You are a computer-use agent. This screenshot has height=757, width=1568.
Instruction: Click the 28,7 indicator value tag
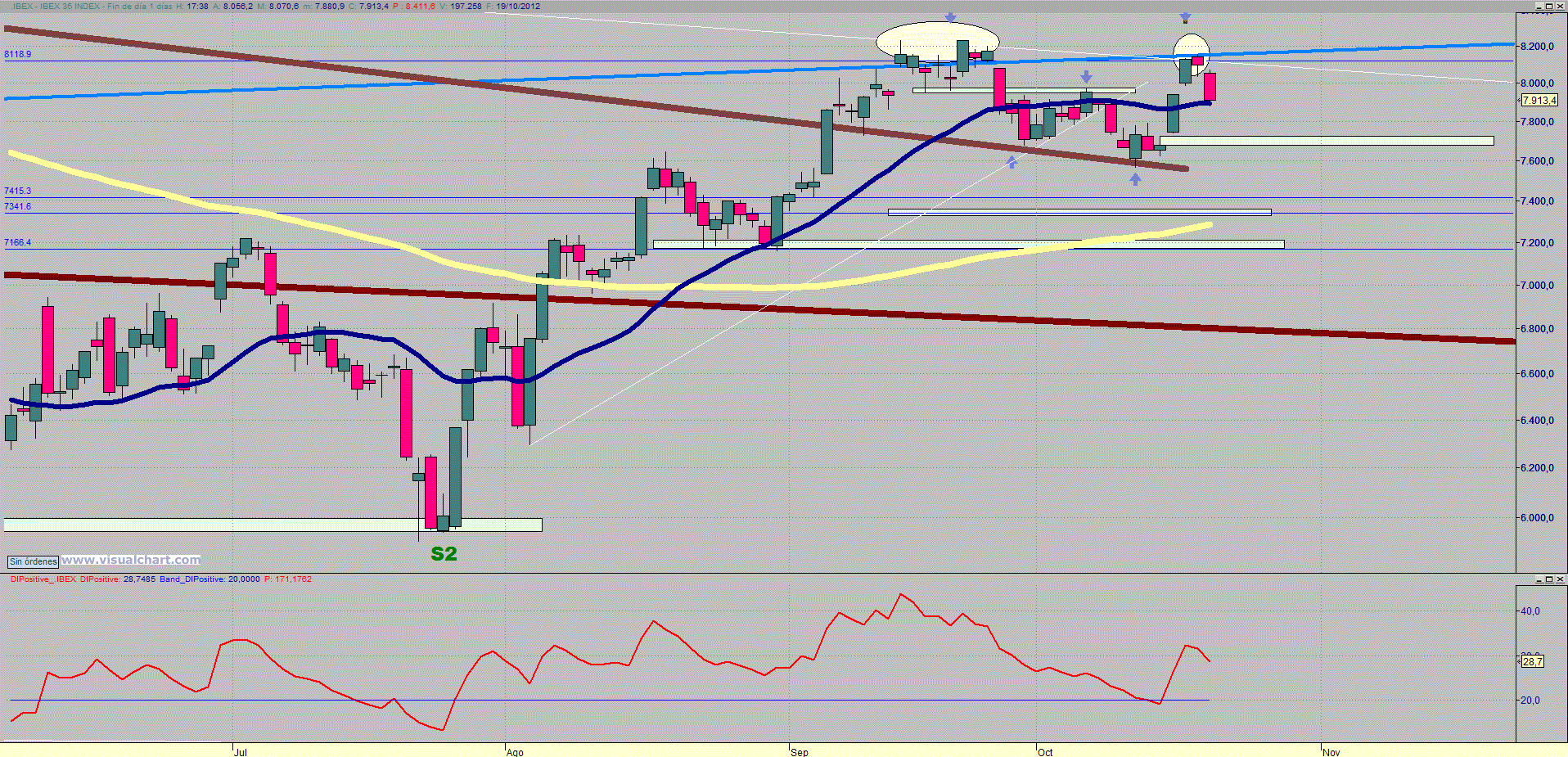[x=1532, y=661]
